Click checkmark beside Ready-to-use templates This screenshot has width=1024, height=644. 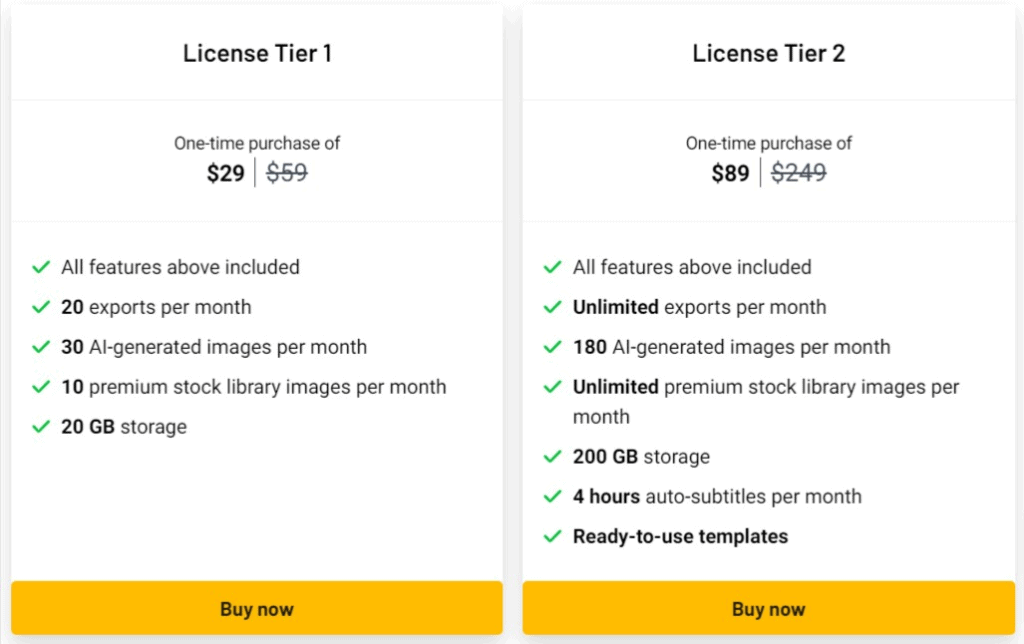552,536
